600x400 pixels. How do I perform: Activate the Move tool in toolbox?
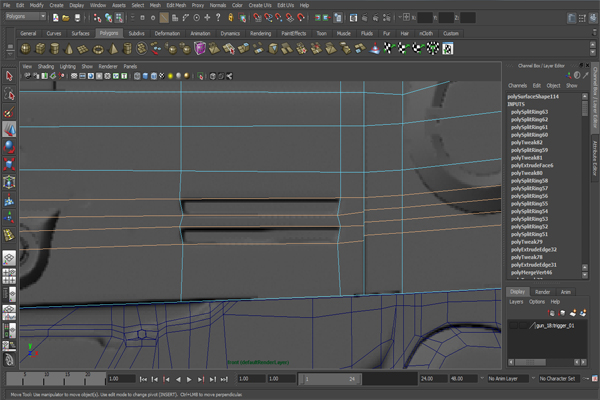[x=9, y=129]
